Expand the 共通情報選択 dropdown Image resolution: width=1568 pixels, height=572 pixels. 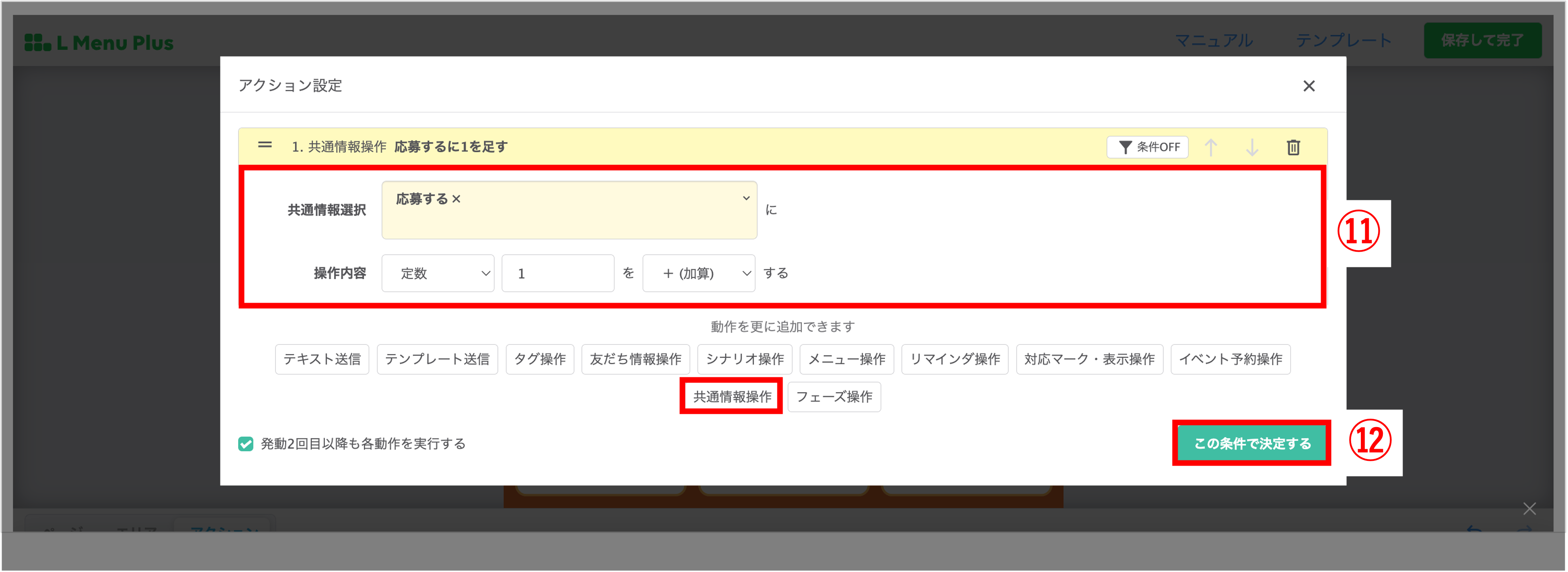pos(746,198)
